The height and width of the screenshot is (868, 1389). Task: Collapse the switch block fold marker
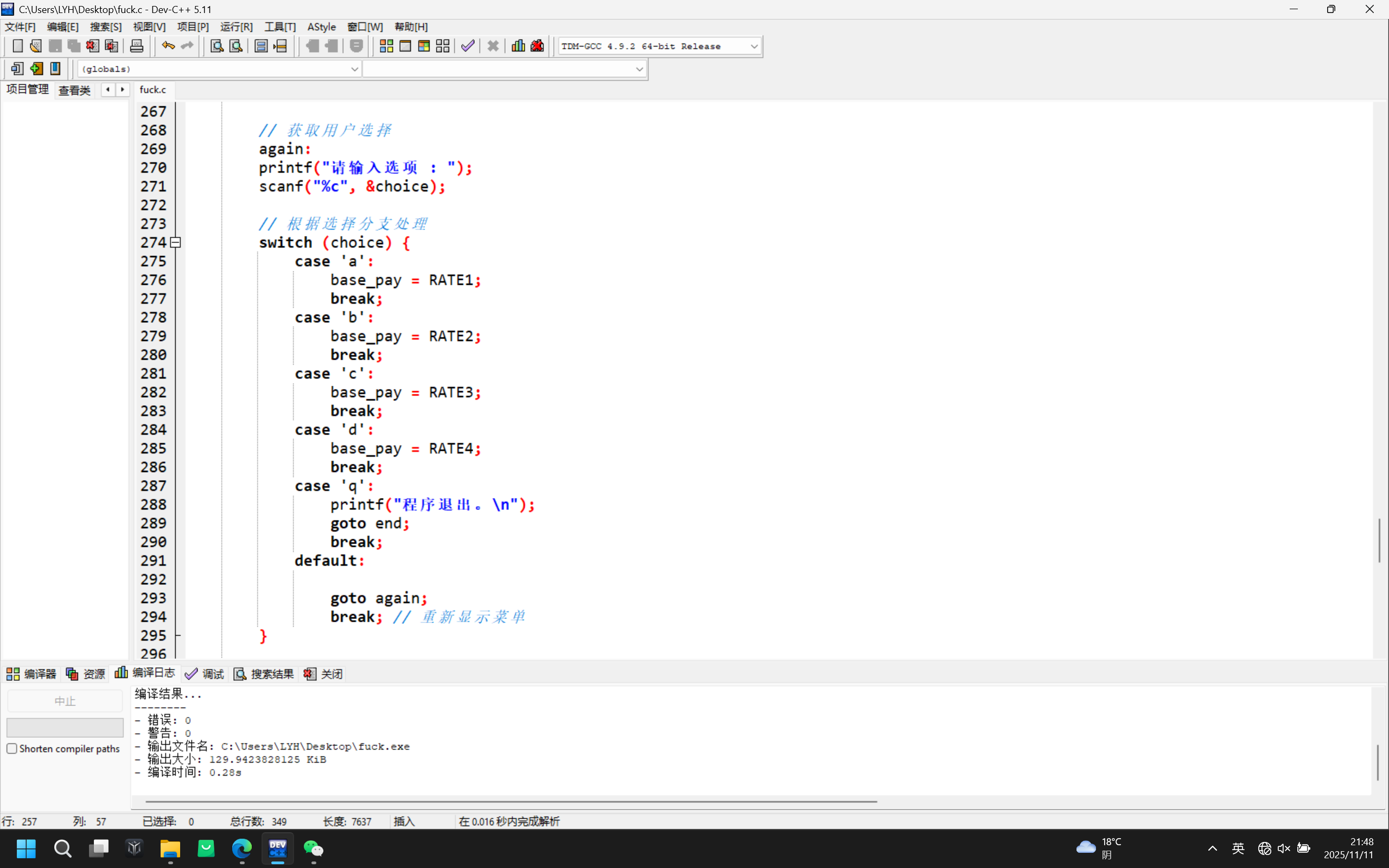[176, 242]
